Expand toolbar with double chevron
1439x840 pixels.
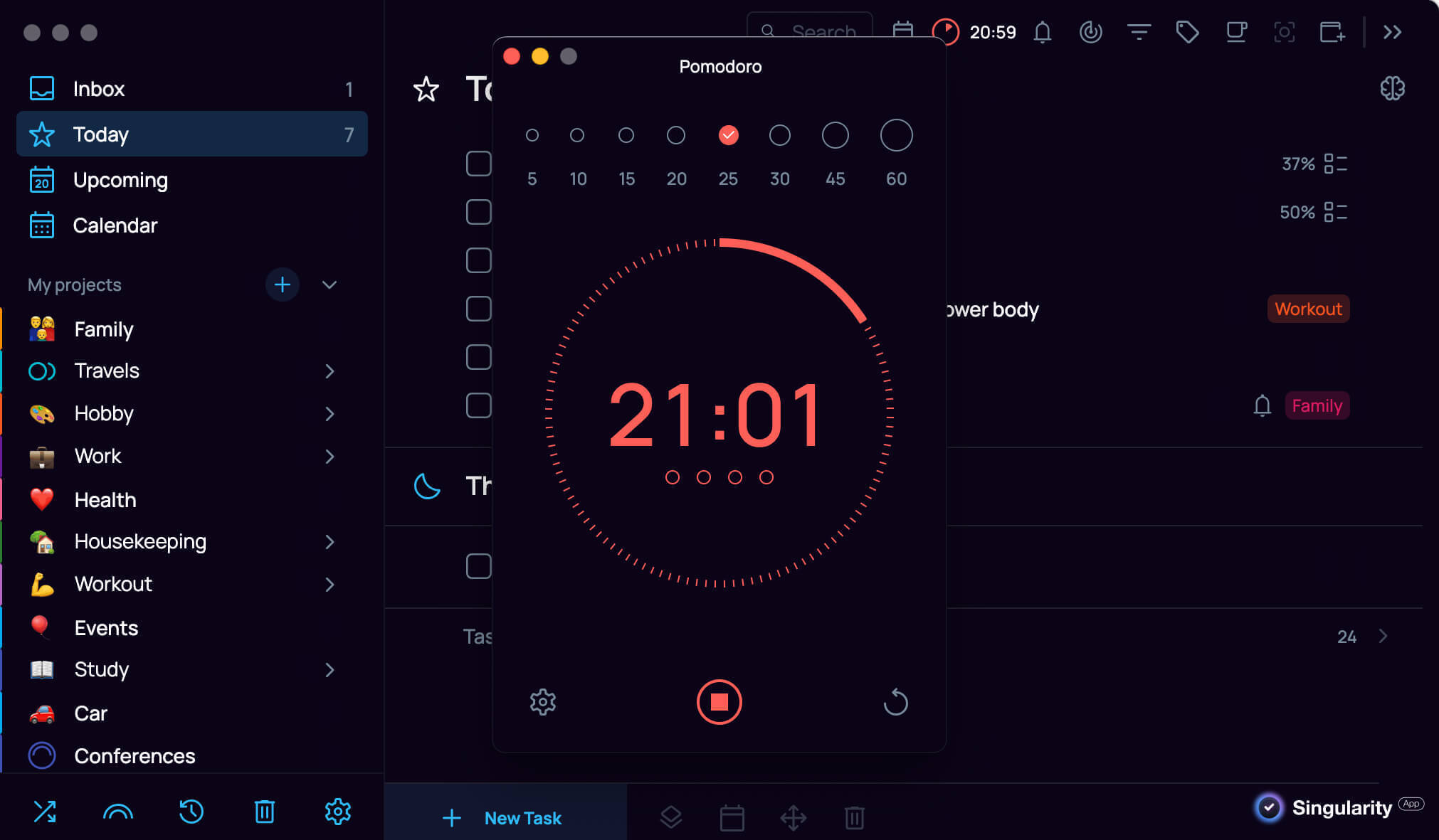coord(1393,32)
